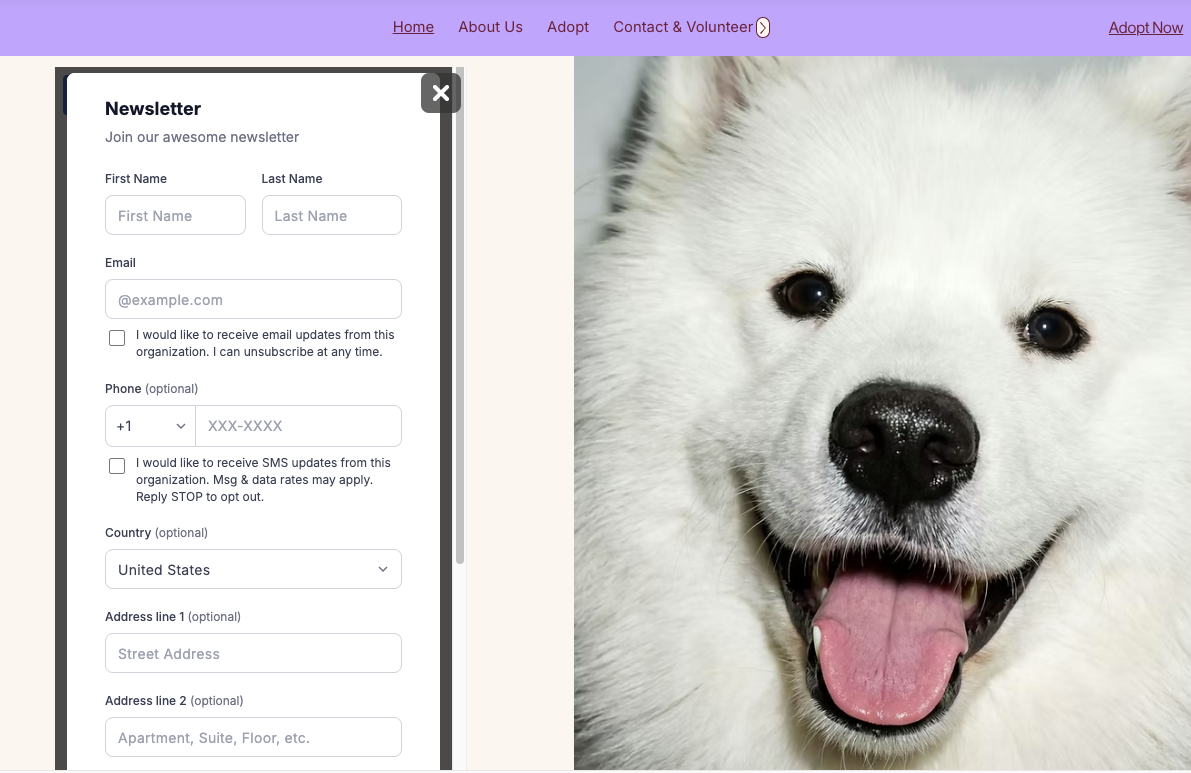
Task: Open the United States country dropdown
Action: (x=254, y=569)
